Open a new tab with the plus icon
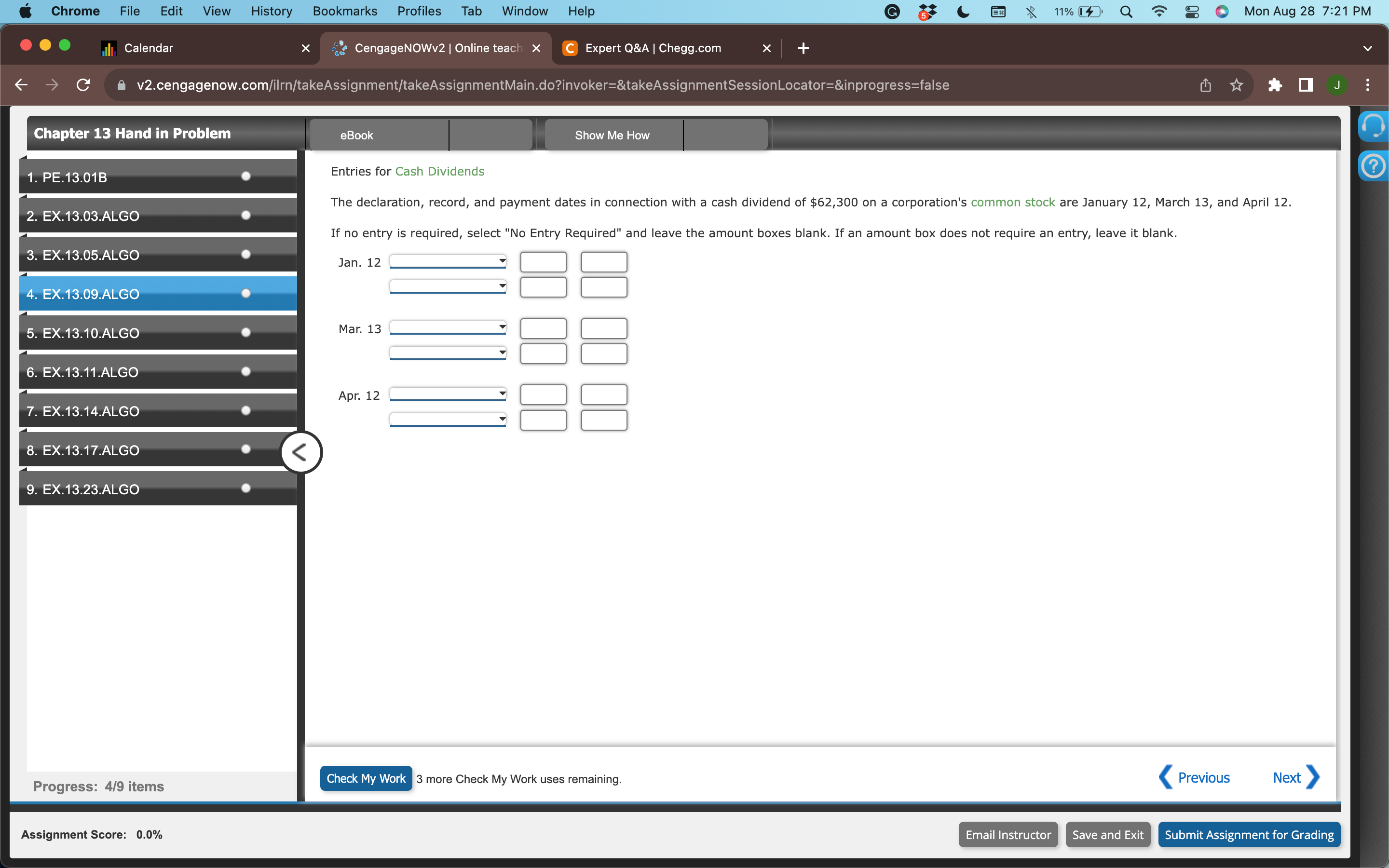The height and width of the screenshot is (868, 1389). click(x=803, y=48)
